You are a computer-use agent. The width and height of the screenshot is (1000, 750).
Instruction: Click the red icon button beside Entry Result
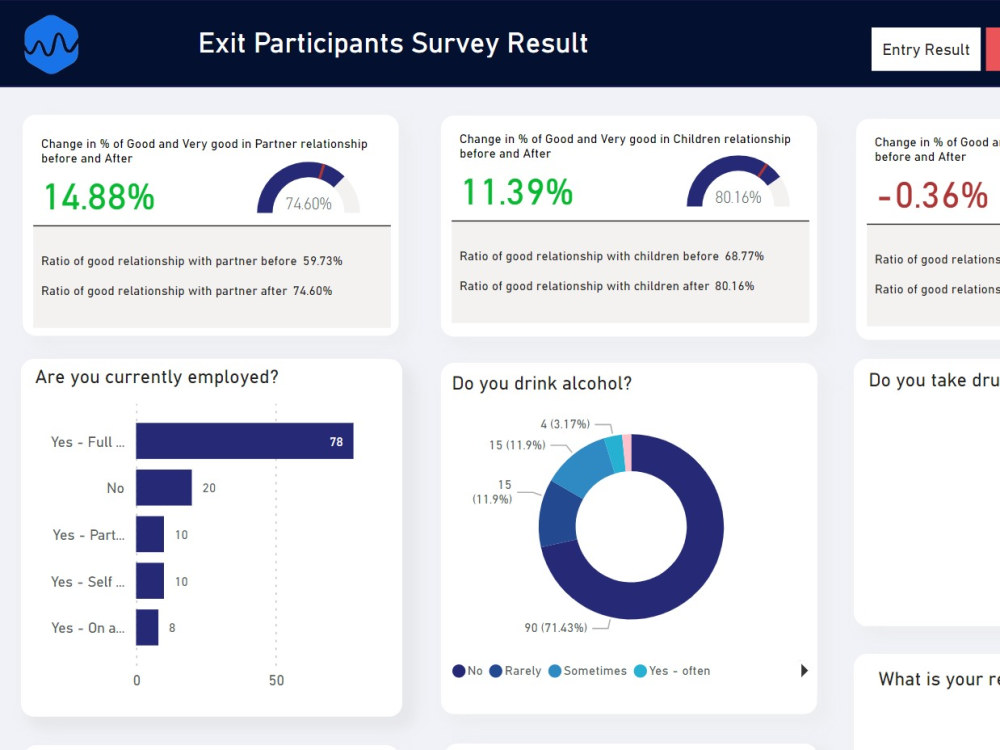(995, 49)
